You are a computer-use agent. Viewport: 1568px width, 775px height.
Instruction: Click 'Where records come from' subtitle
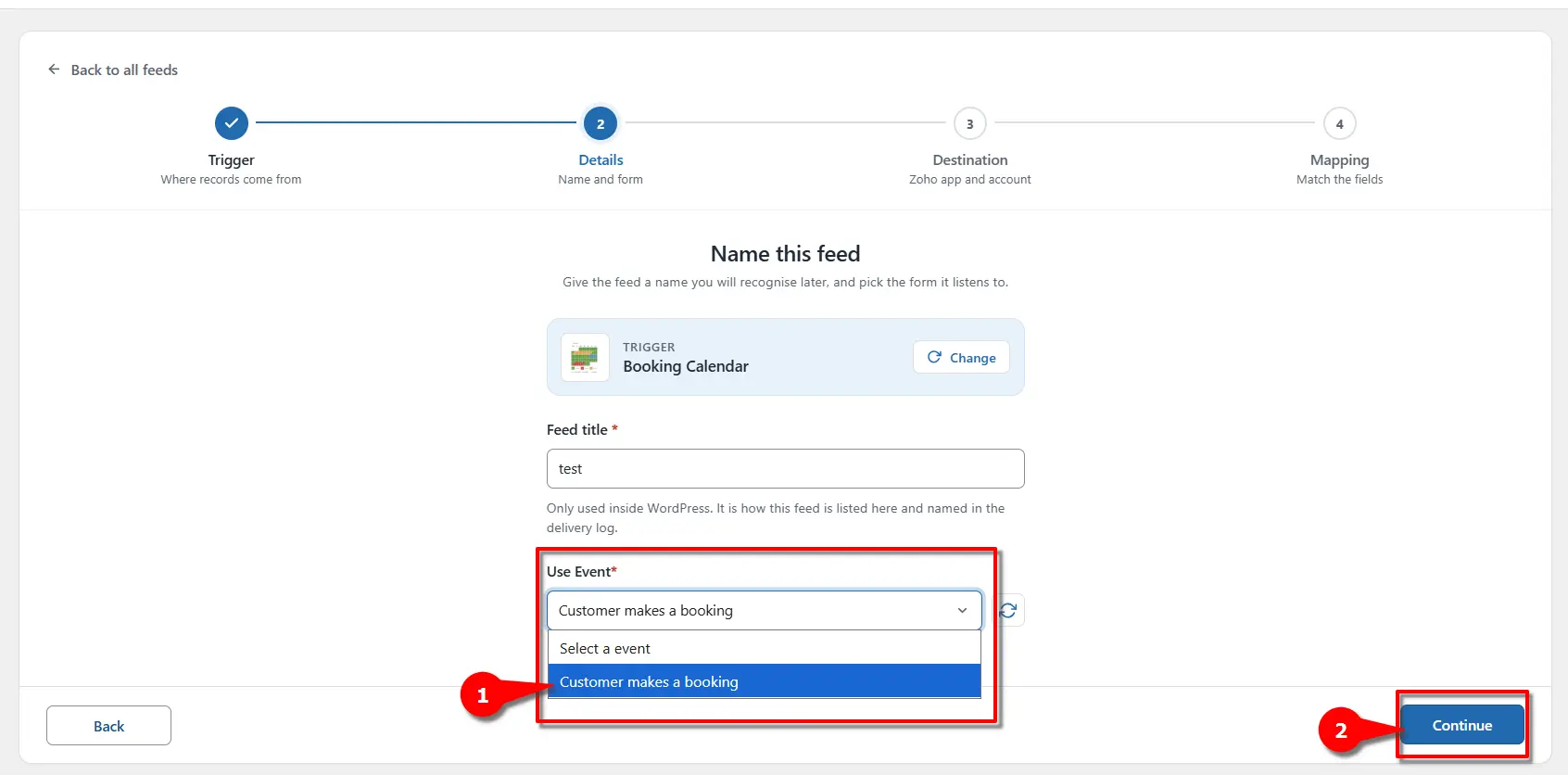coord(231,180)
